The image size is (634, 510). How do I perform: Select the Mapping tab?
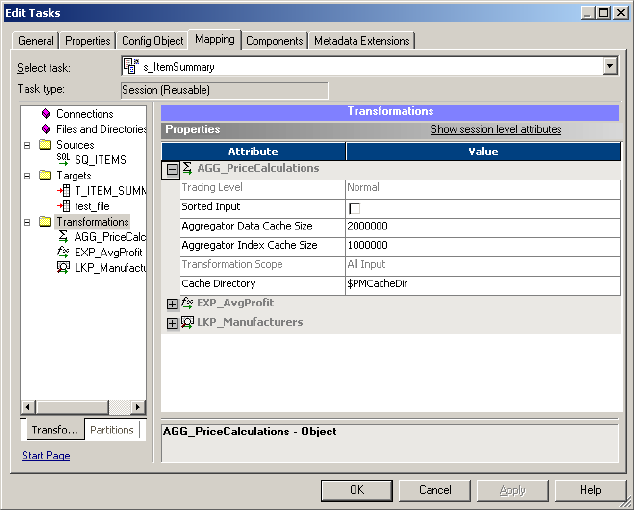(x=215, y=39)
